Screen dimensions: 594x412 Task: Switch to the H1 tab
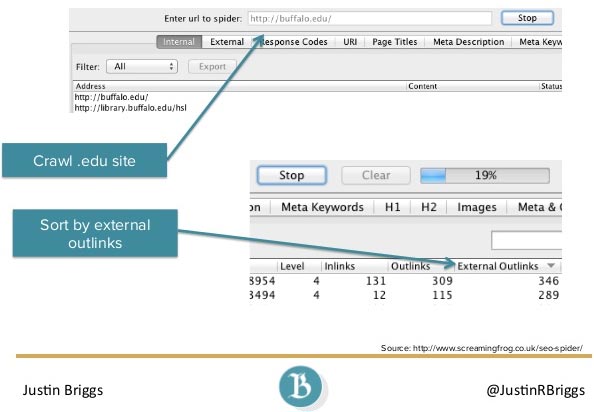point(392,207)
